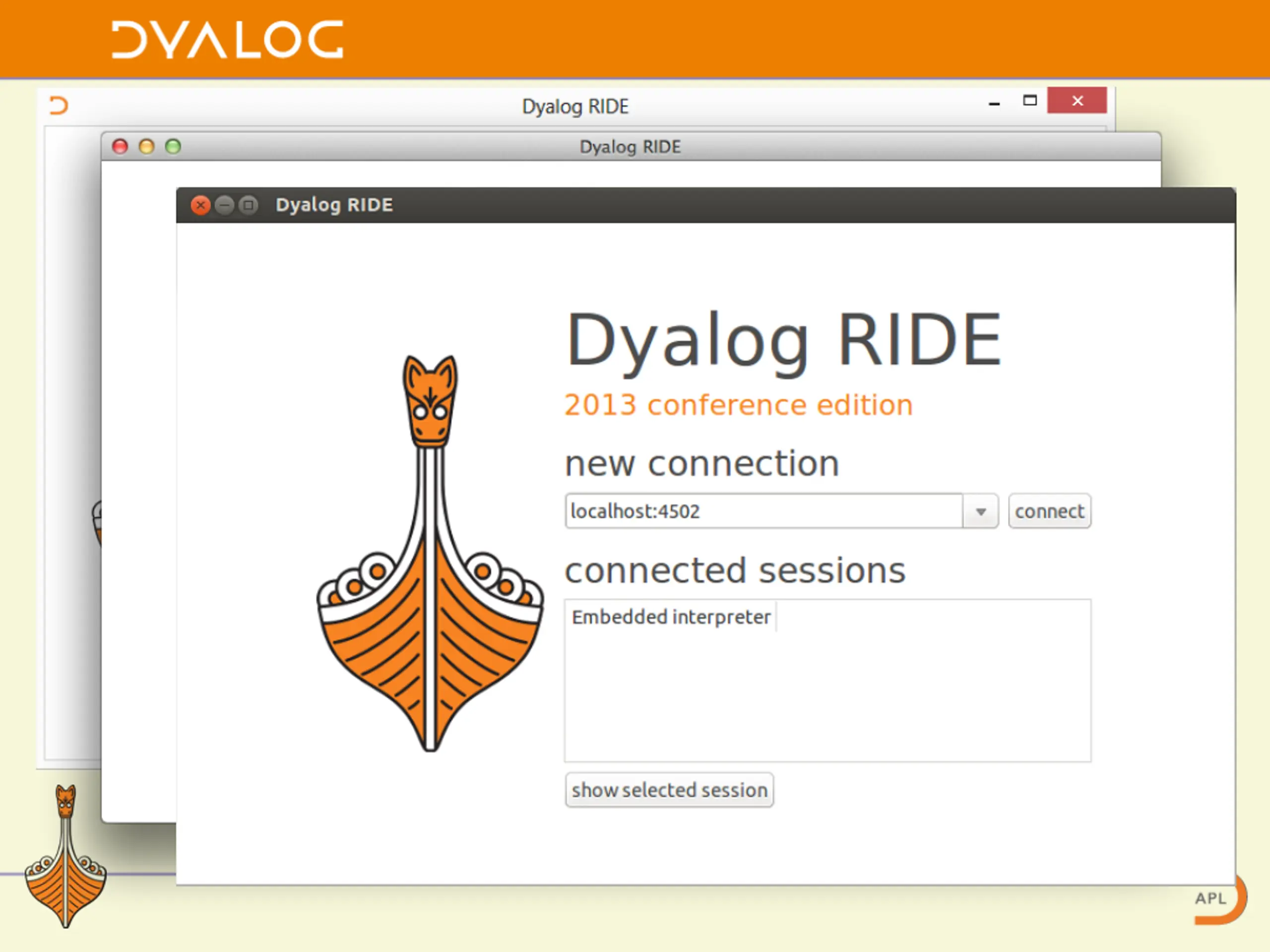Click the large Viking ship logo

[x=430, y=553]
